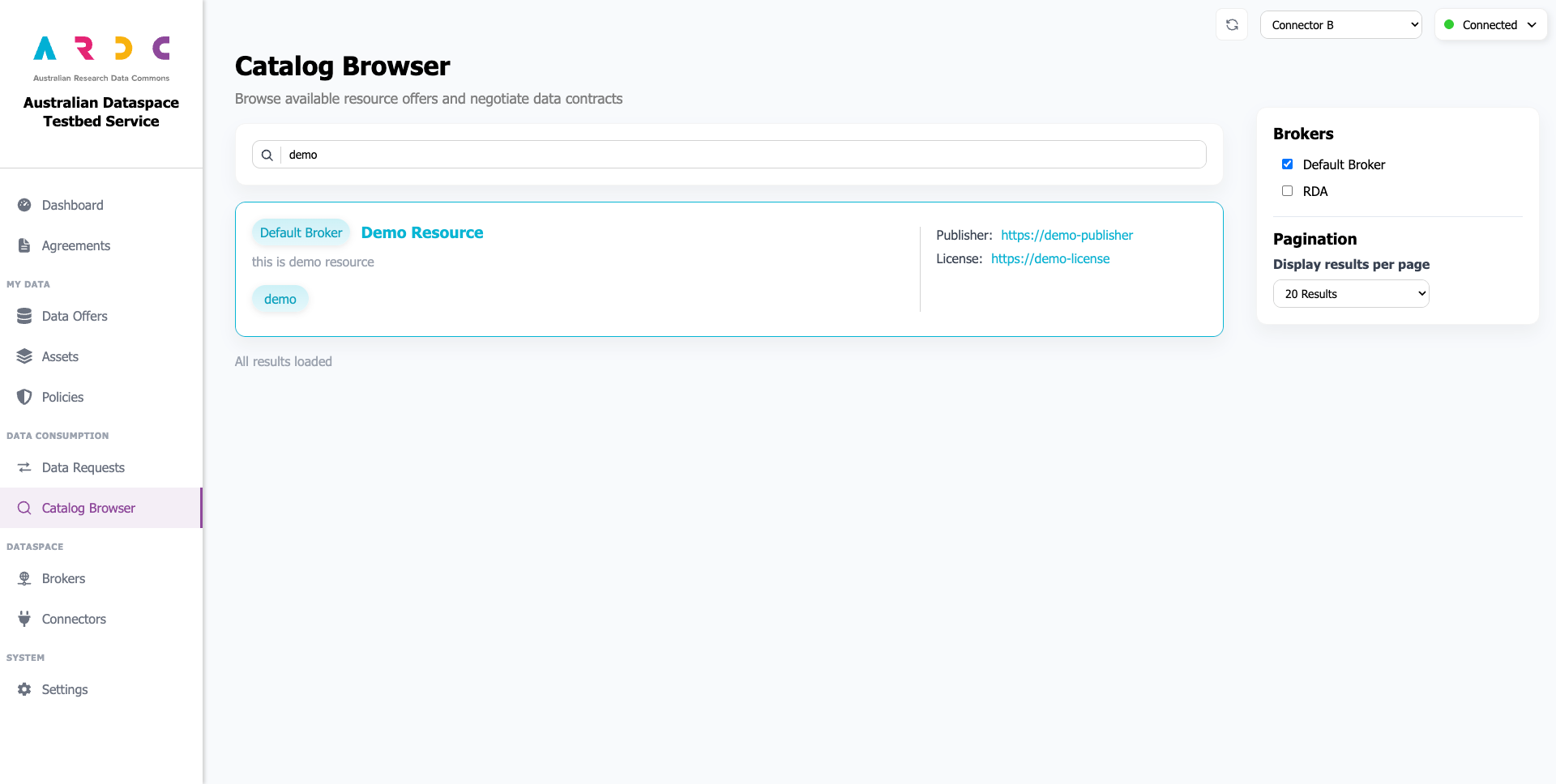Click the Brokers globe icon
Viewport: 1556px width, 784px height.
[x=24, y=578]
